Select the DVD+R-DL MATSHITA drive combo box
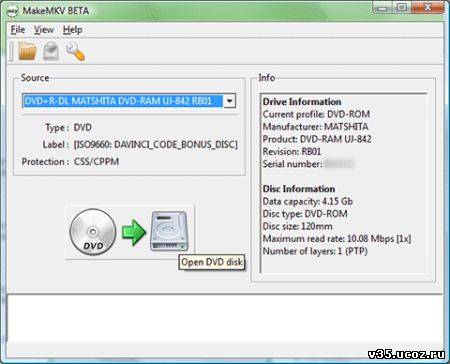Screen dimensions: 450x364 coord(129,101)
